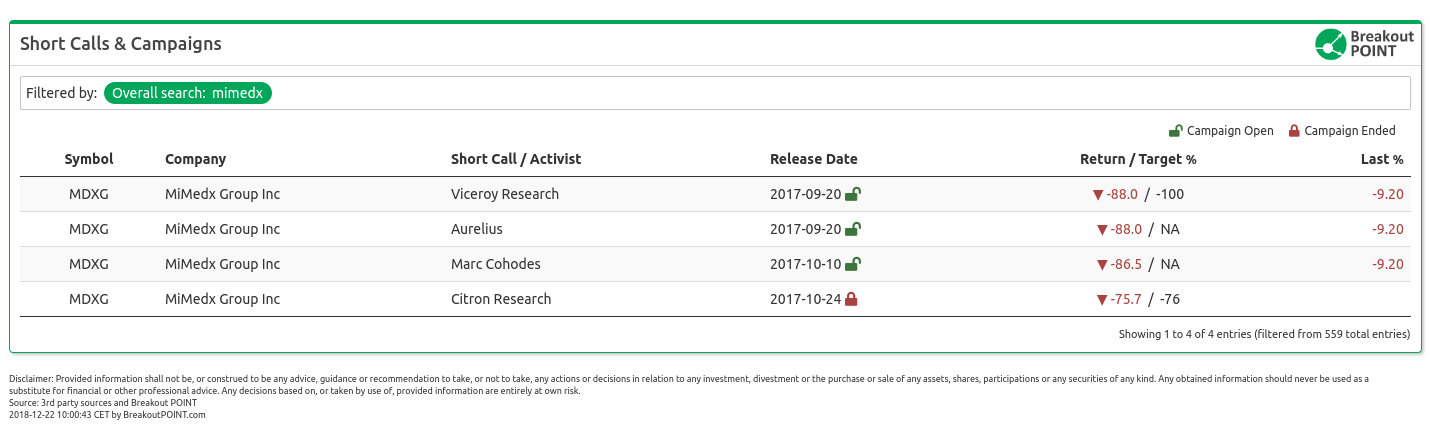Click the -100 target value
1430x438 pixels.
(1170, 194)
